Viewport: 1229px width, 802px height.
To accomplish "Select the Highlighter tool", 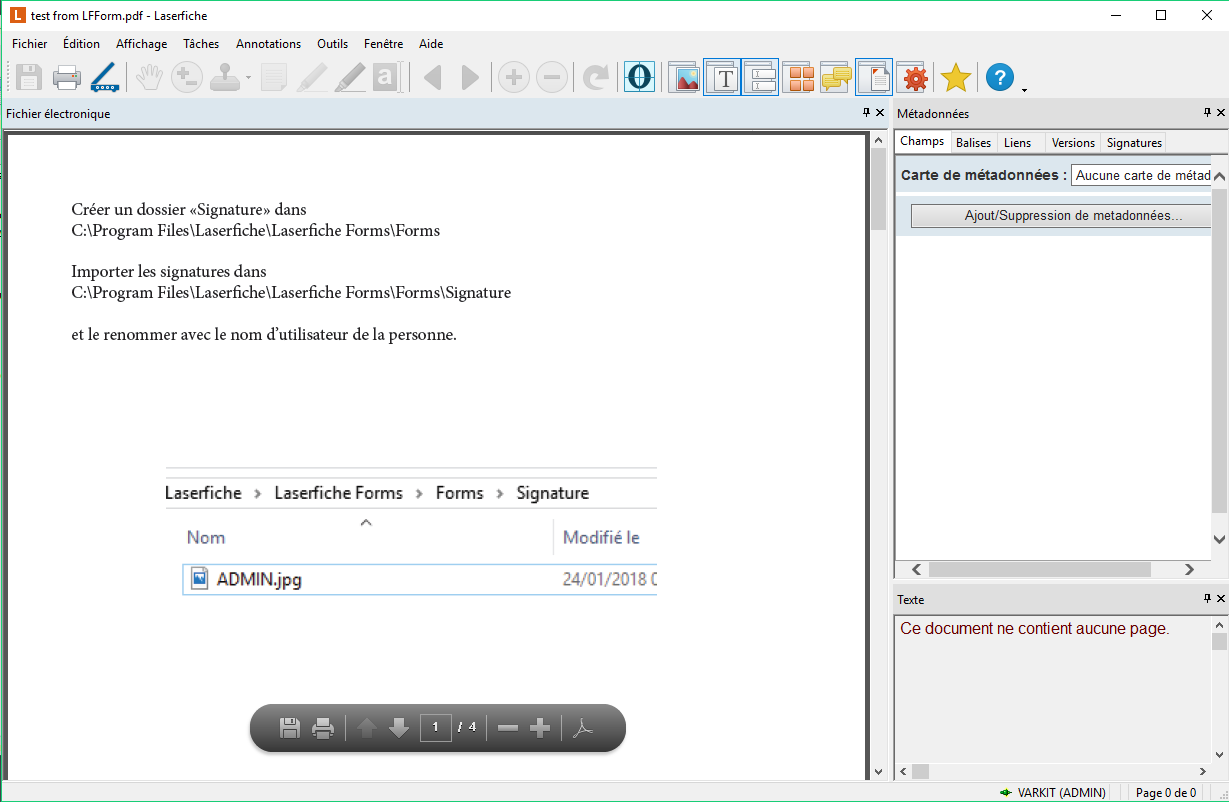I will click(312, 77).
